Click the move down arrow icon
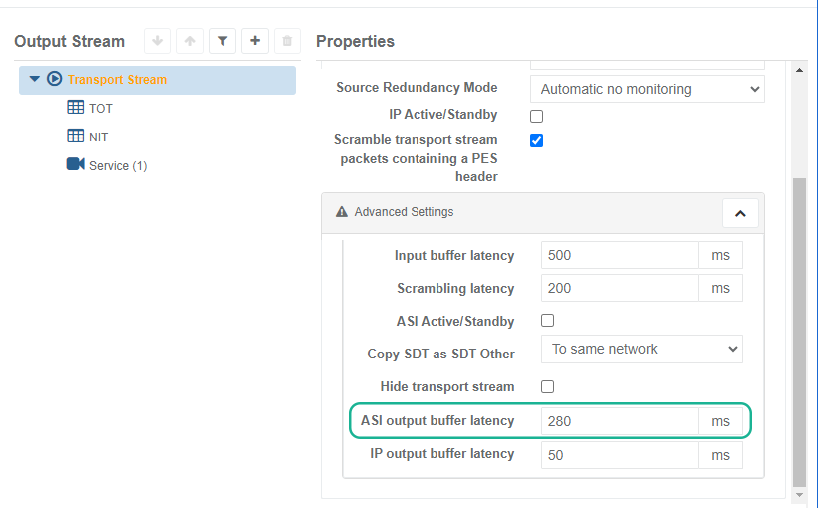This screenshot has height=508, width=818. 158,41
